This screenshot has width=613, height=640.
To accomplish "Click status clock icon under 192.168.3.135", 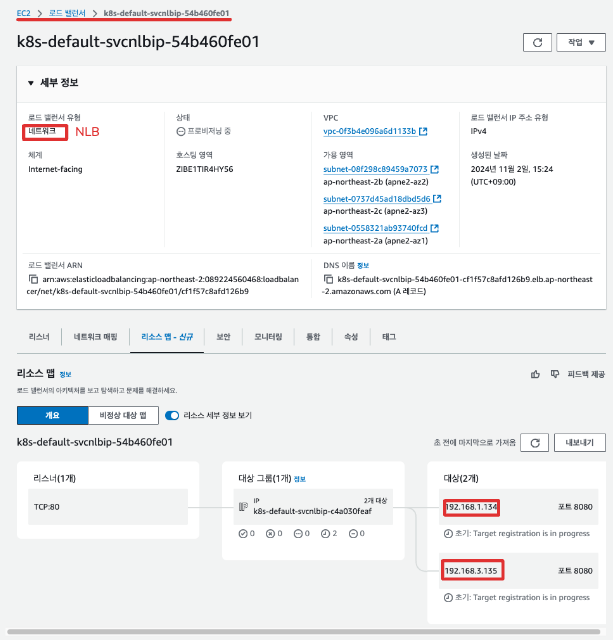I will [448, 598].
